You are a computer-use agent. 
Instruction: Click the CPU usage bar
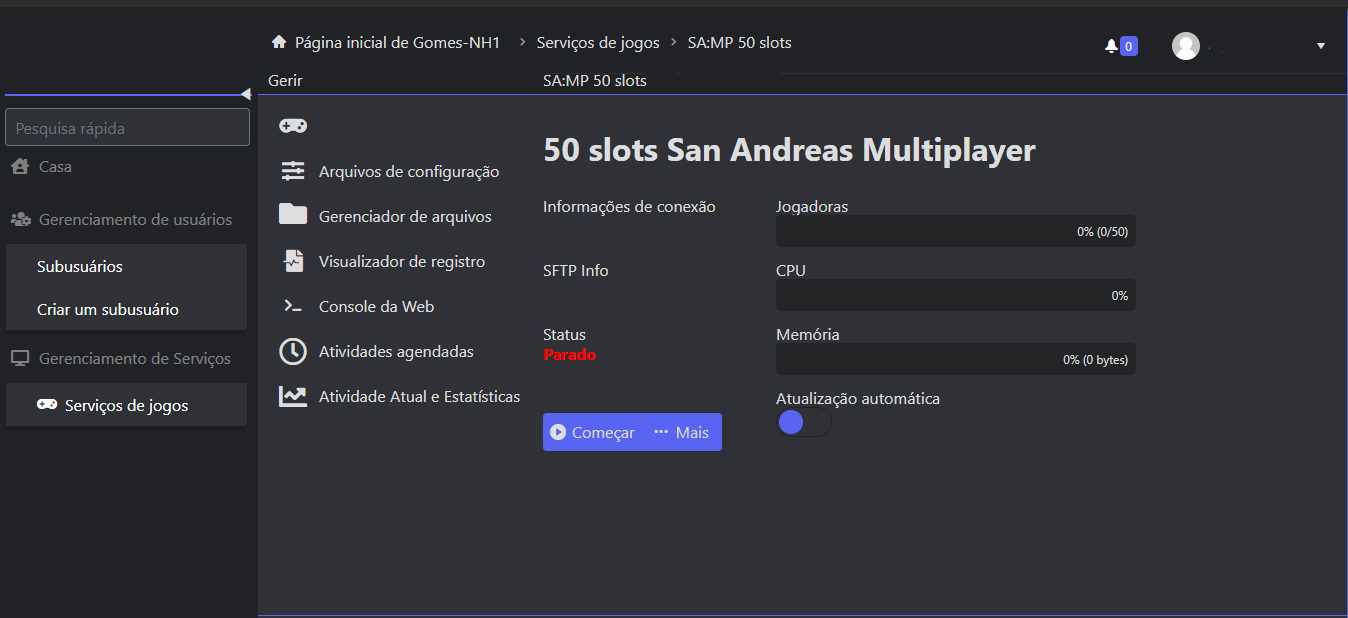point(956,295)
